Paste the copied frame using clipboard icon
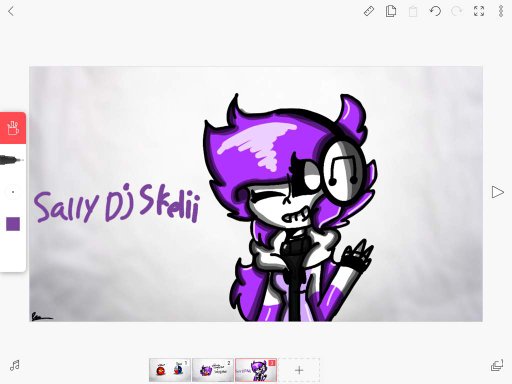 (413, 11)
